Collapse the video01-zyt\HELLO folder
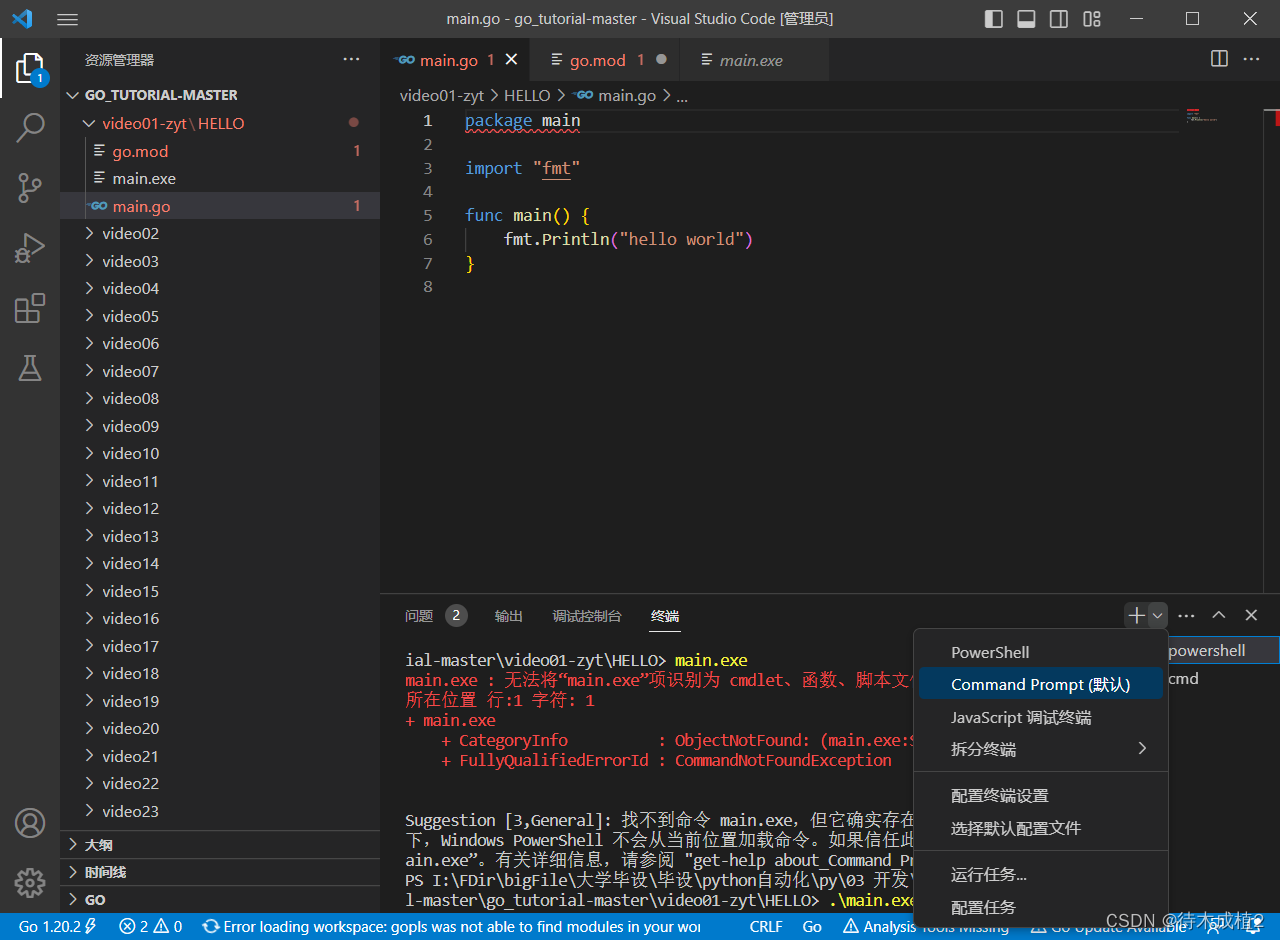The height and width of the screenshot is (940, 1280). pos(220,123)
